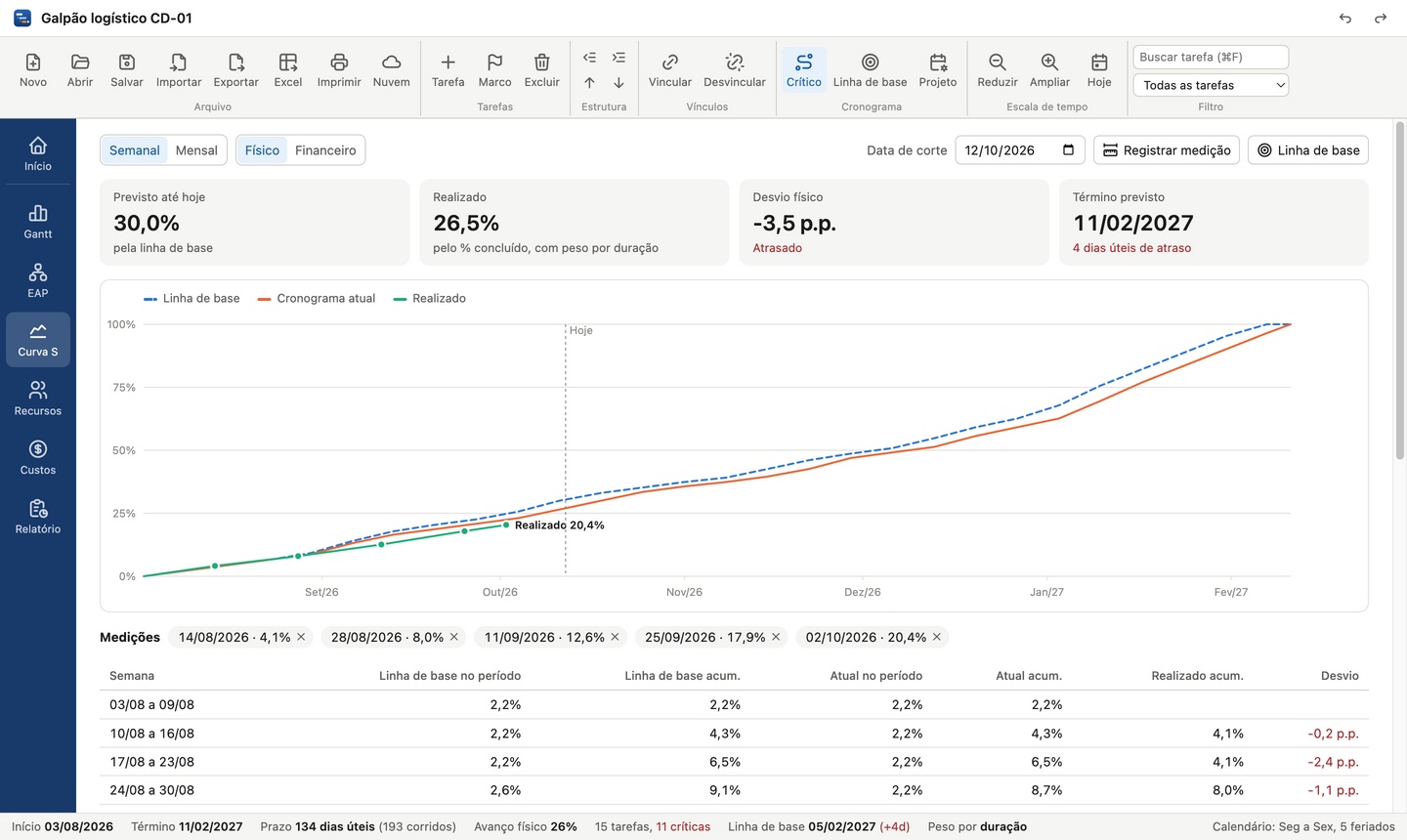Switch curve to Financeiro
The height and width of the screenshot is (840, 1407).
tap(325, 150)
